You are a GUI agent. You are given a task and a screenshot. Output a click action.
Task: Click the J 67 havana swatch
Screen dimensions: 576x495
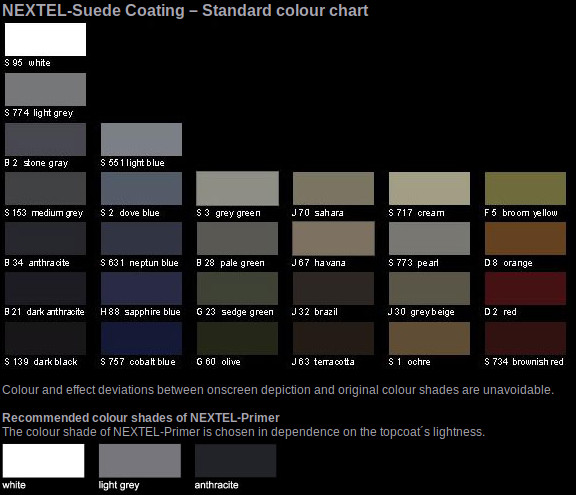(x=333, y=238)
